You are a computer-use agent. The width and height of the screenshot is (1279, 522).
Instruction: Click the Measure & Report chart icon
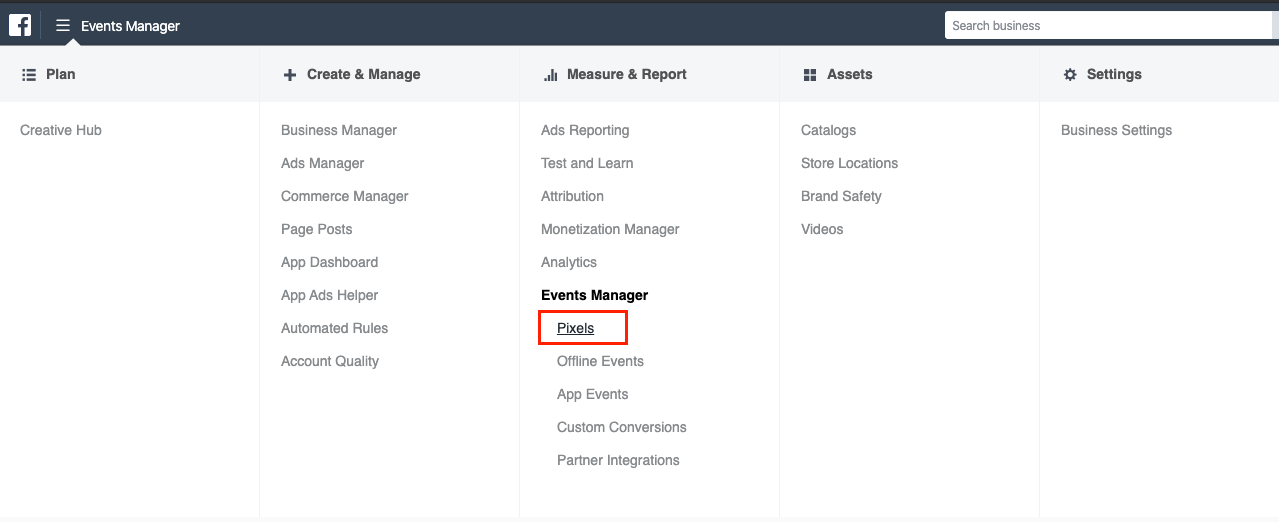pos(550,74)
